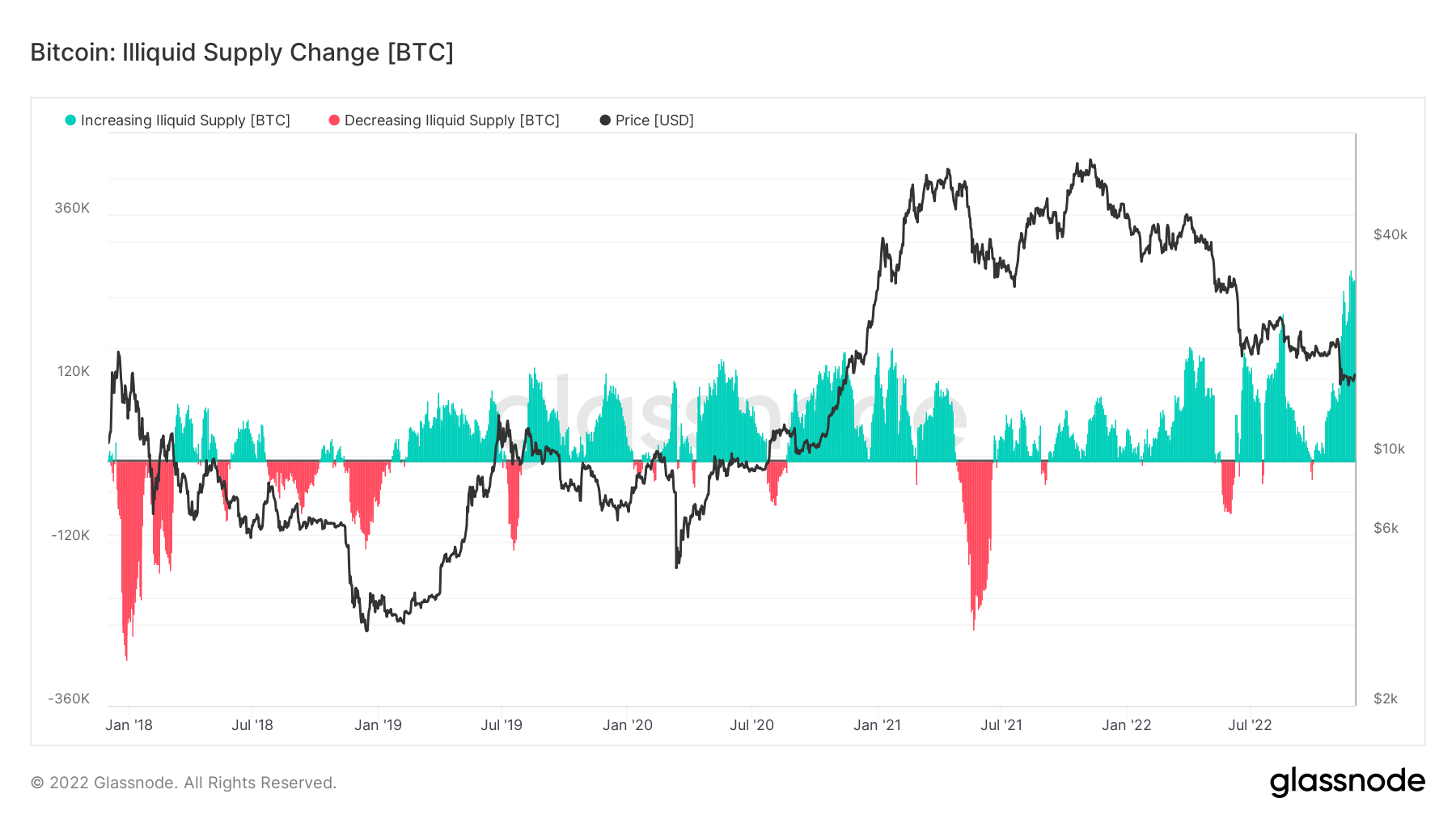Image resolution: width=1456 pixels, height=819 pixels.
Task: Click the red Decreasing Illiquid Supply legend dot
Action: [334, 120]
